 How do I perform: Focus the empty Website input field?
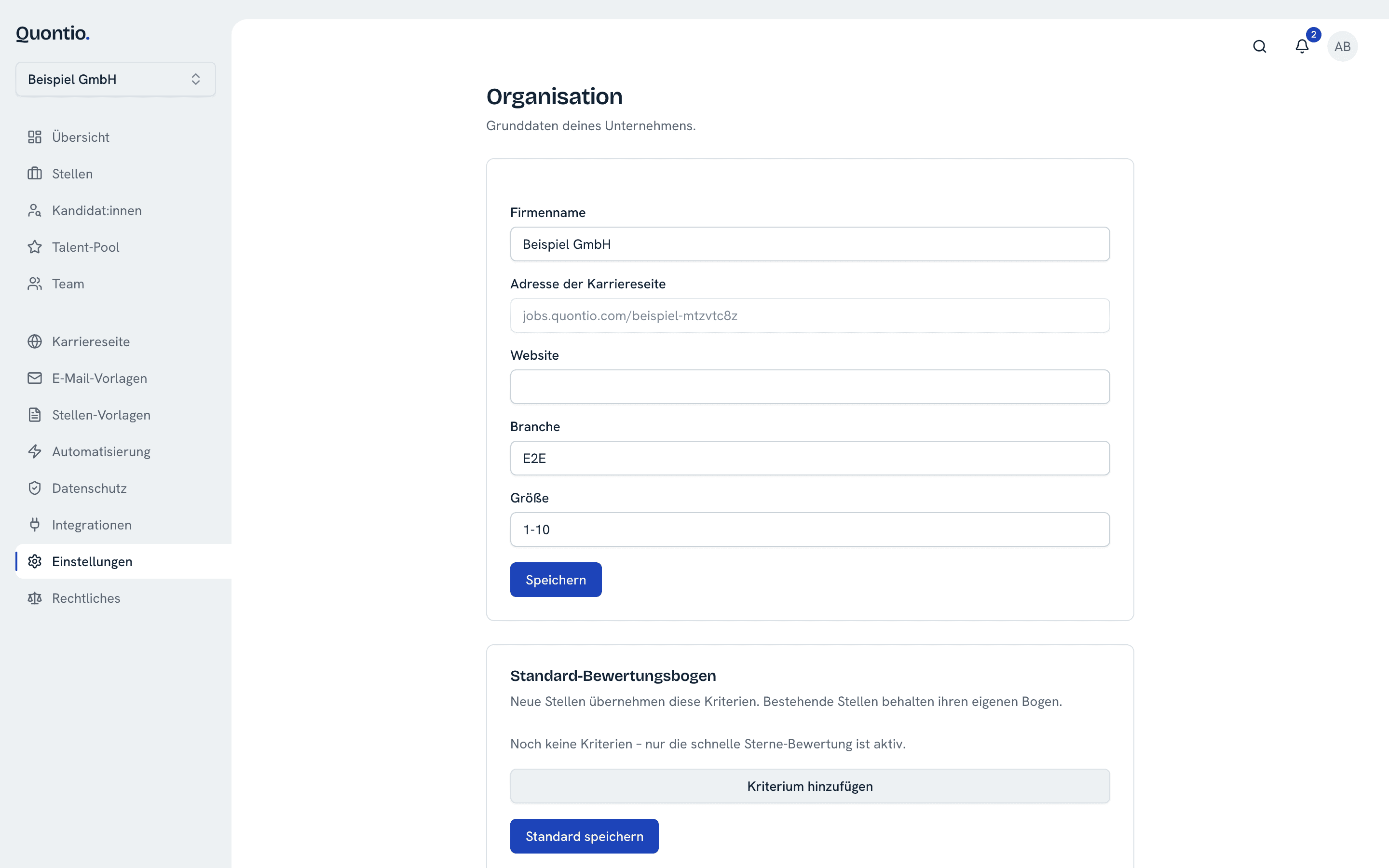[810, 387]
